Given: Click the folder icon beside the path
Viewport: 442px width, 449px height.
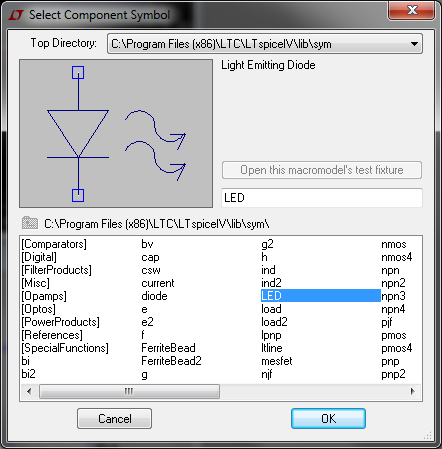Looking at the screenshot, I should click(30, 223).
